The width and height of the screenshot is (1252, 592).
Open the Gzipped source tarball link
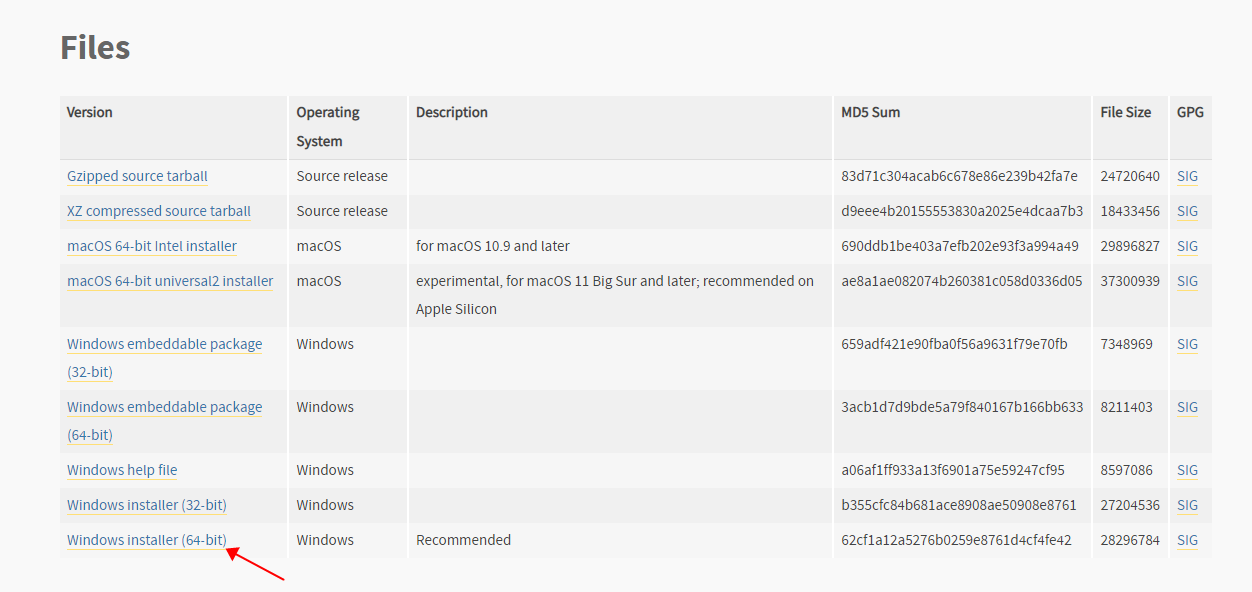coord(137,176)
